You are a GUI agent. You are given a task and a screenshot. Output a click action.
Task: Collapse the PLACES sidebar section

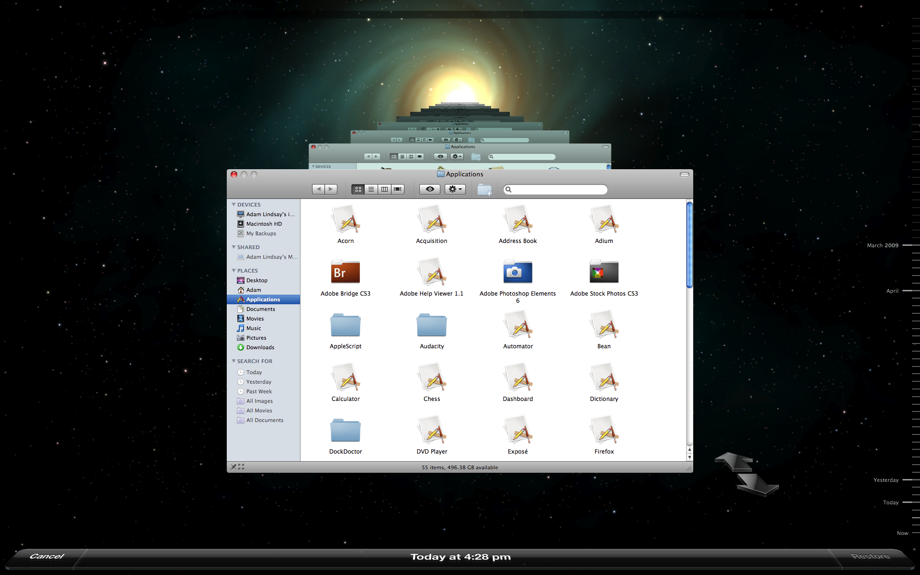point(234,270)
